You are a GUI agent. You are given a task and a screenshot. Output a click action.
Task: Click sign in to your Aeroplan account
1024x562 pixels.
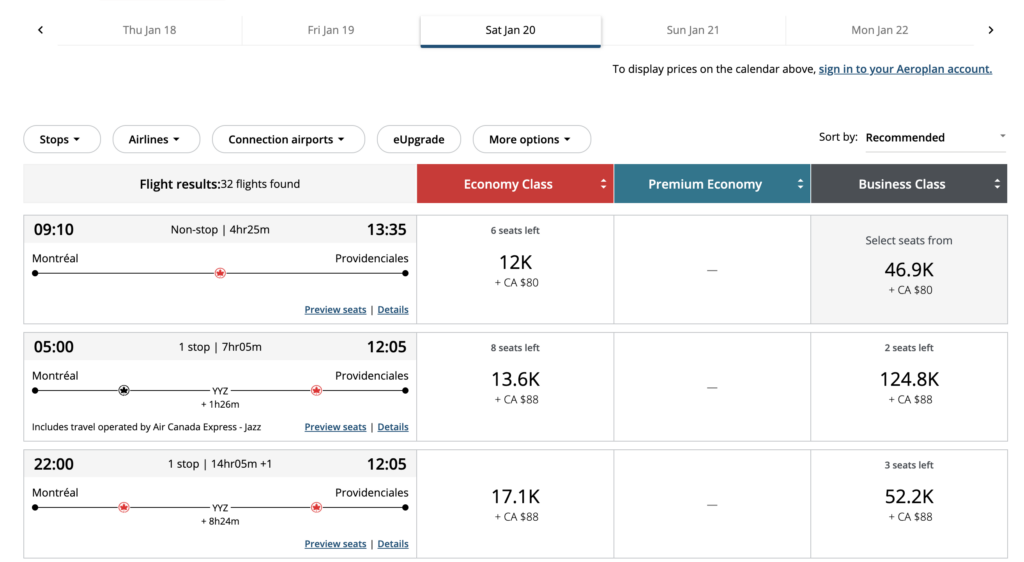pos(905,69)
